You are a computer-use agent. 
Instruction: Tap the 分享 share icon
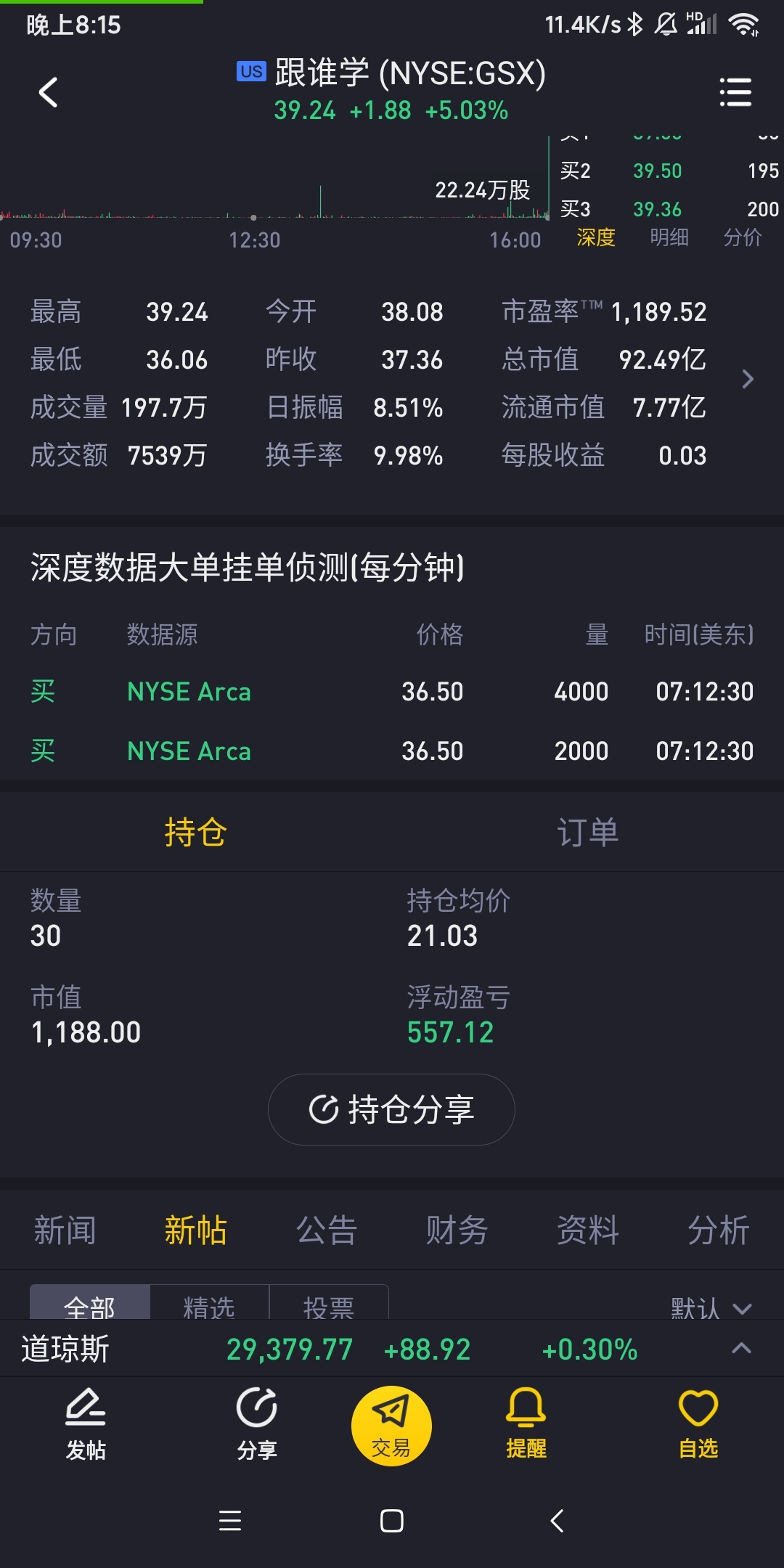point(257,1424)
